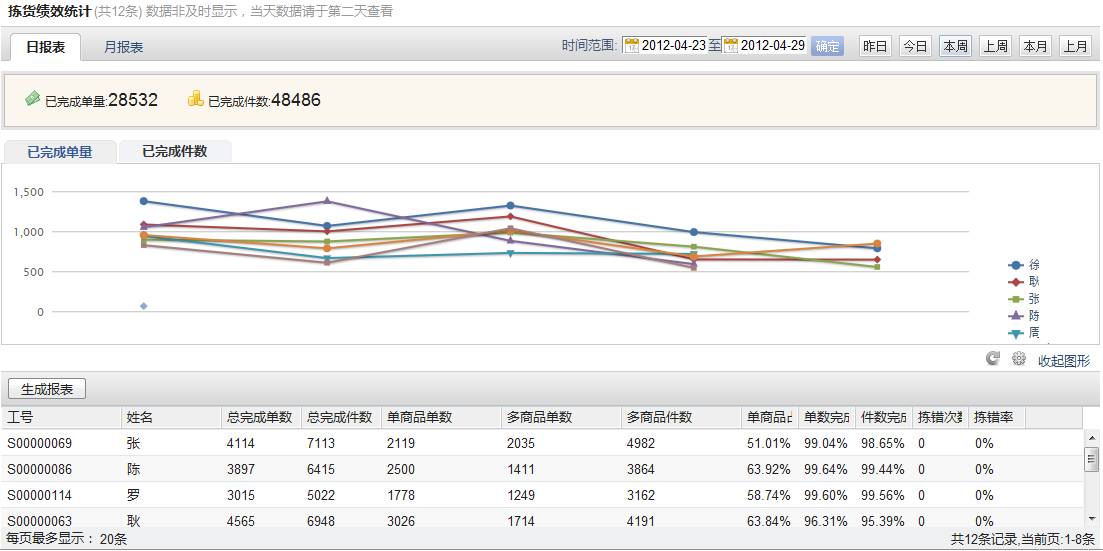Toggle the purple 陈 series in legend
Screen dimensions: 1103x551
(x=1024, y=316)
